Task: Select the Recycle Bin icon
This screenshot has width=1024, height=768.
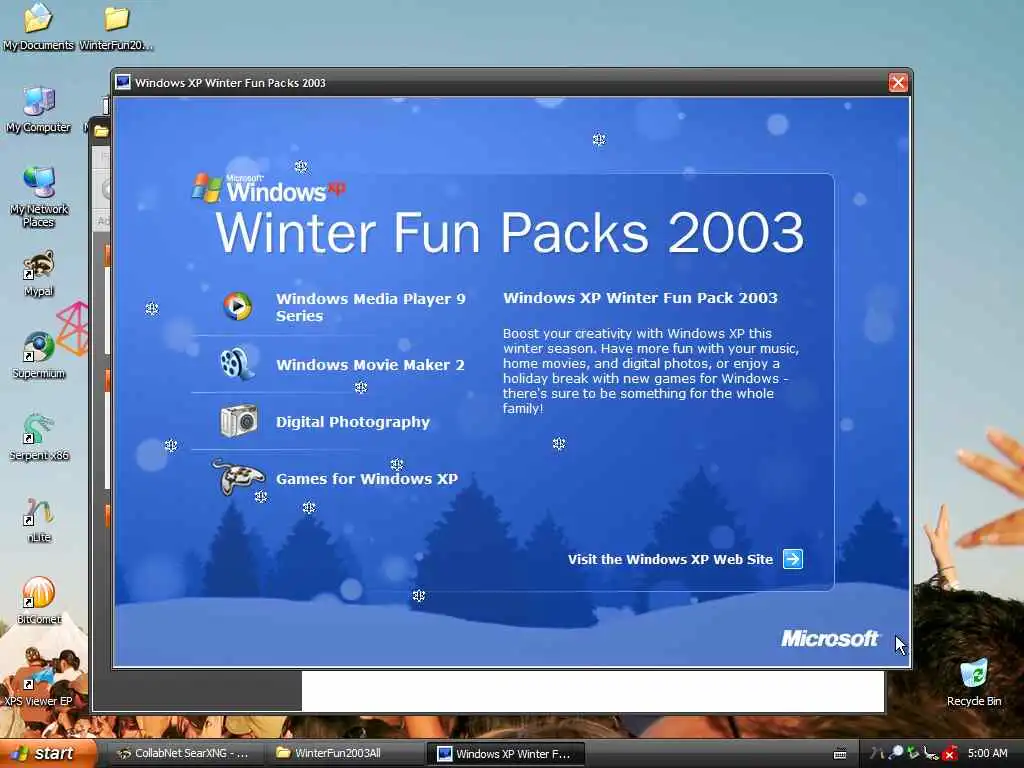Action: (974, 683)
